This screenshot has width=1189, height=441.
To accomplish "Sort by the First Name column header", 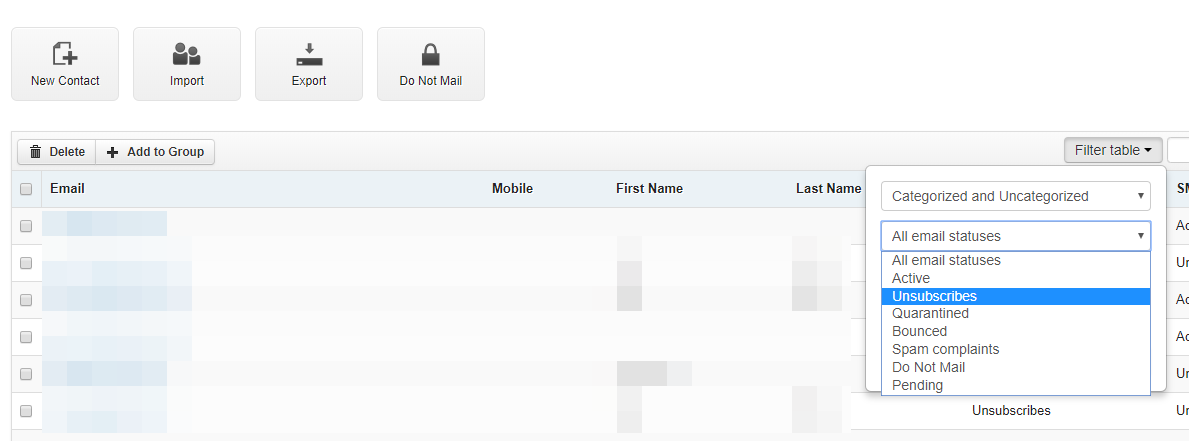I will coord(649,189).
